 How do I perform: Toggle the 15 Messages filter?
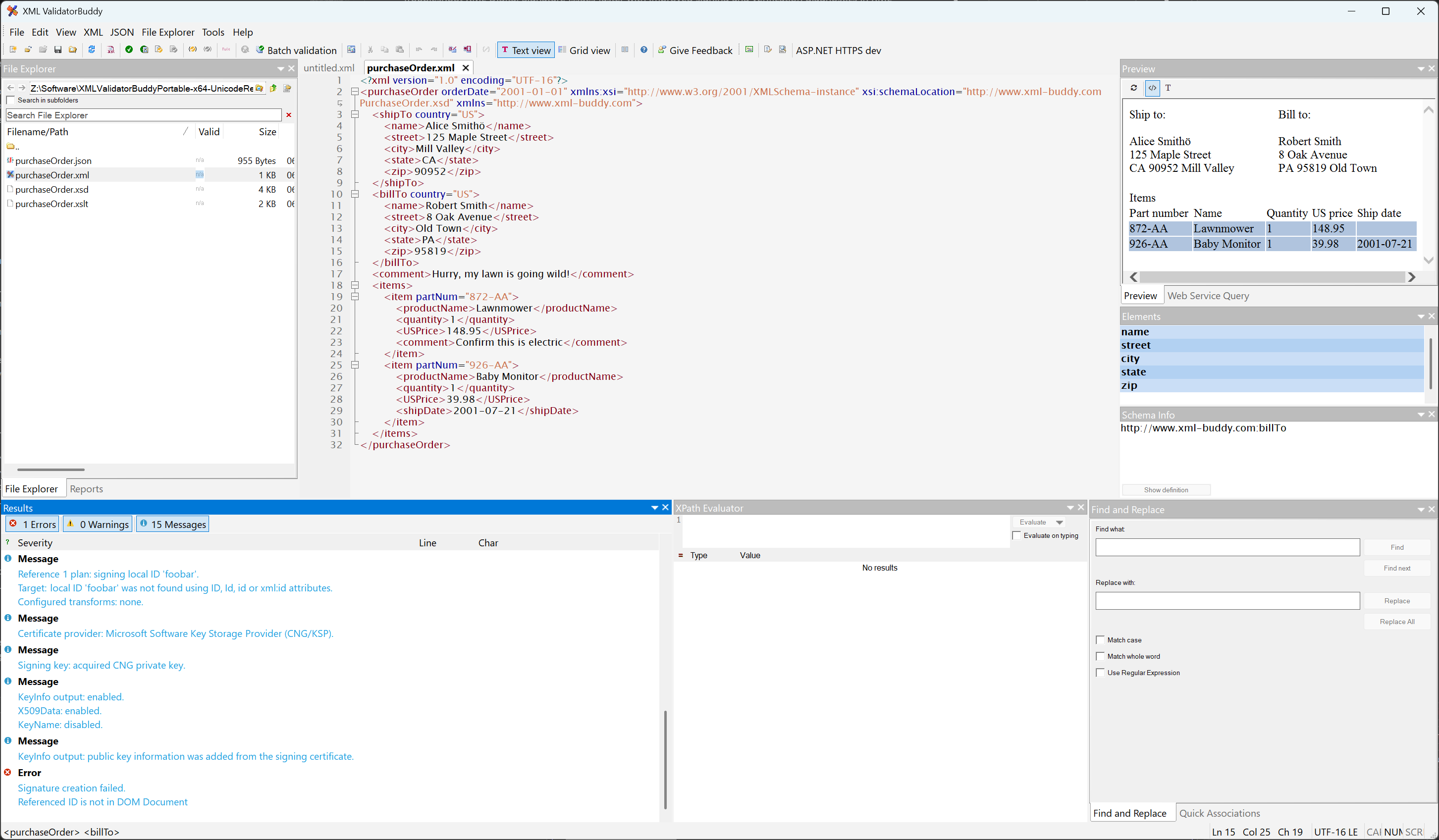click(172, 524)
